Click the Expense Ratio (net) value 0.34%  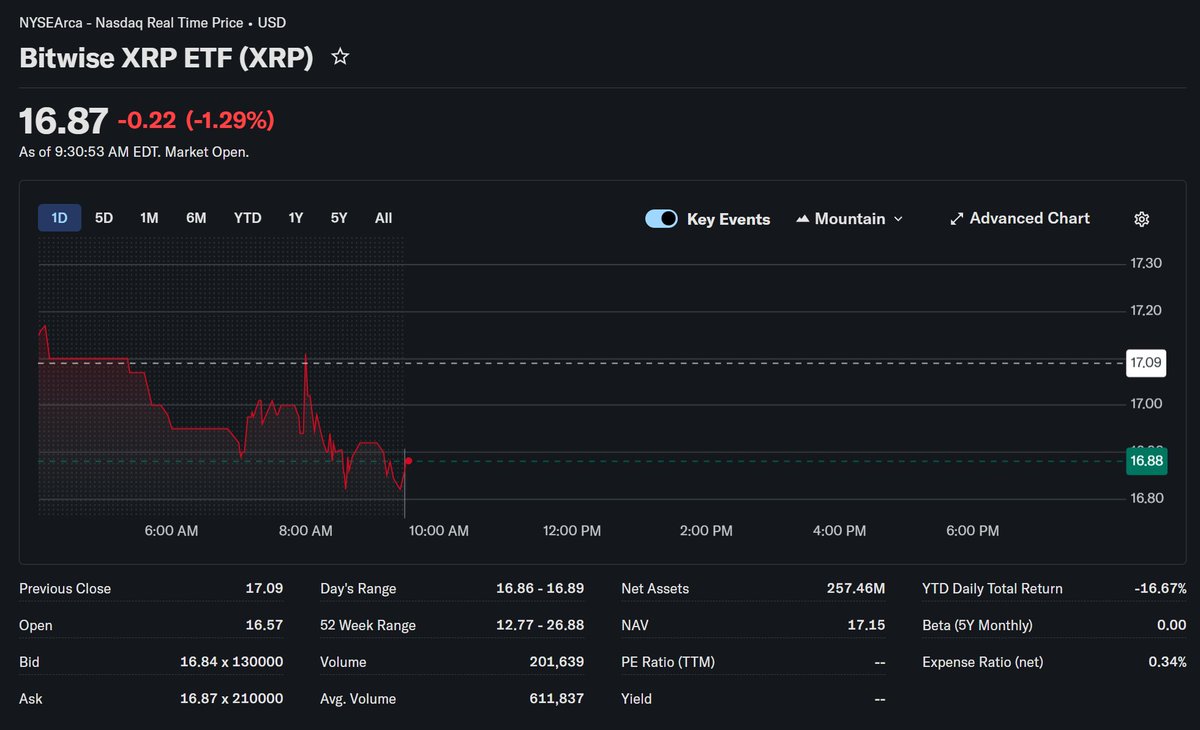pos(1168,662)
